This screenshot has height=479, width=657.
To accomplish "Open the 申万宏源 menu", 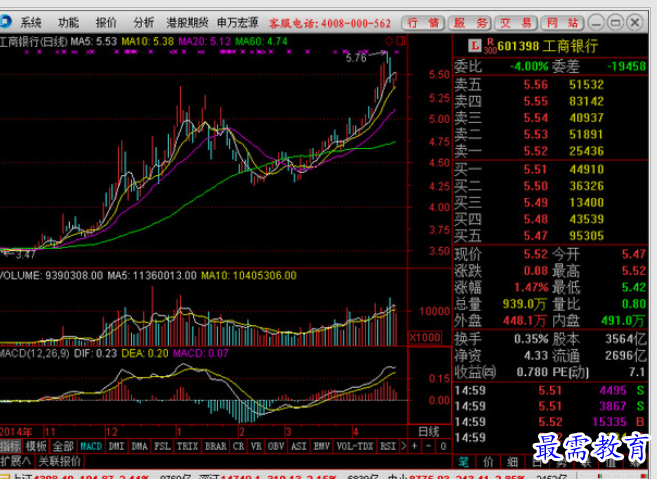I will 238,22.
